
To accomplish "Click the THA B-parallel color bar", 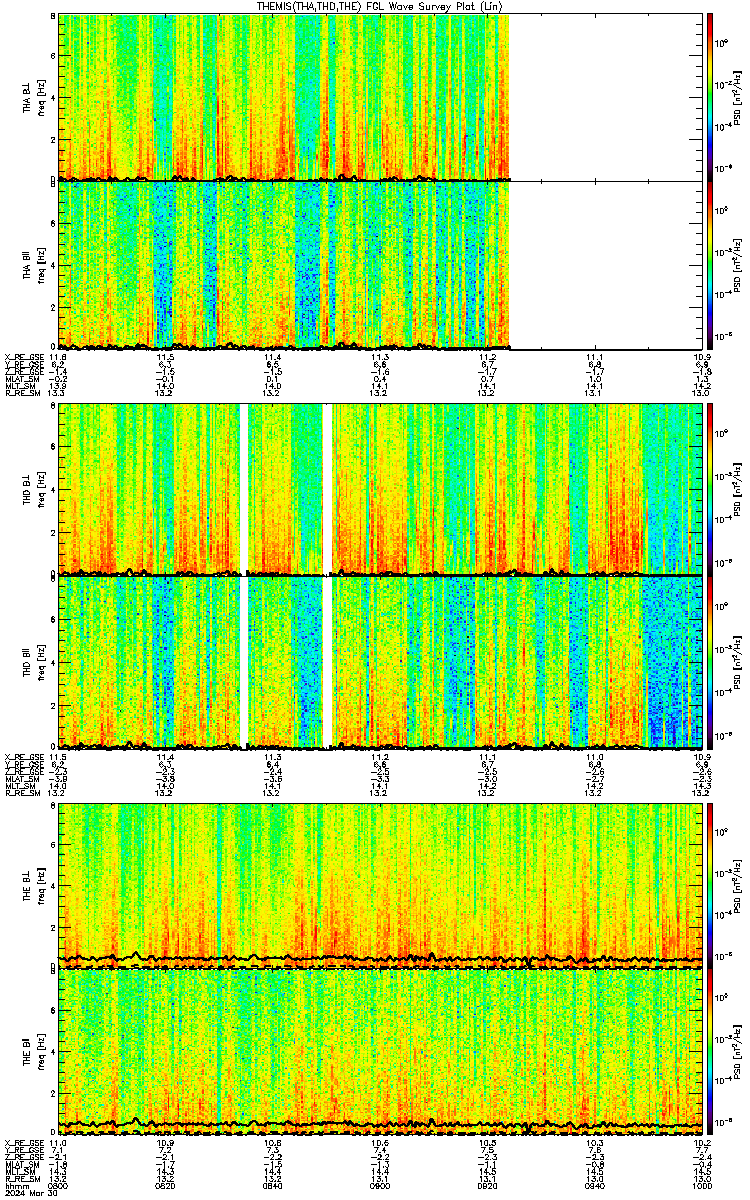I will click(709, 264).
